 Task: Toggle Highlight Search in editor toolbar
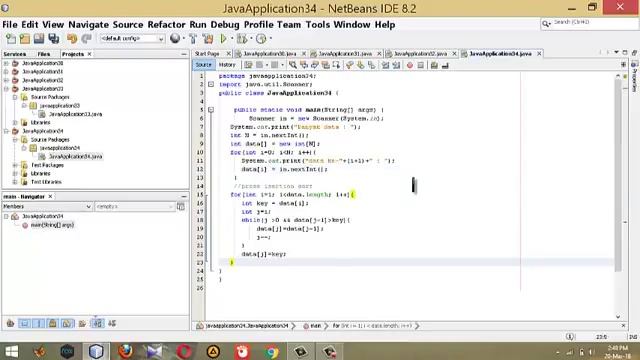325,65
